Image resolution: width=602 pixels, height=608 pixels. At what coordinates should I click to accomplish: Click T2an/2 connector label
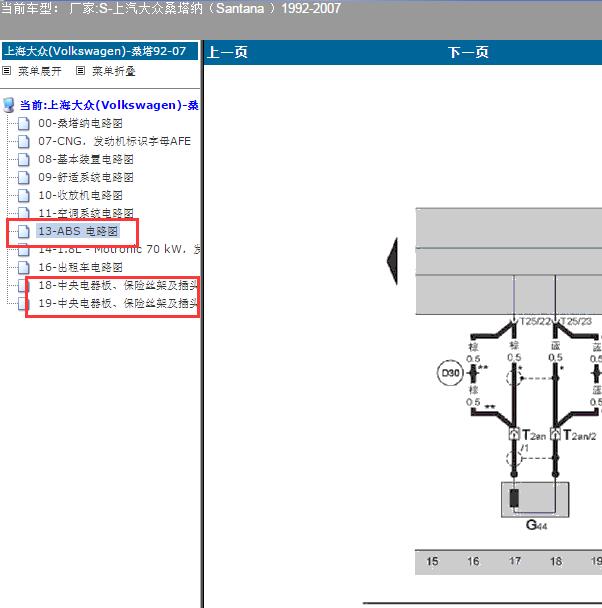pyautogui.click(x=580, y=435)
